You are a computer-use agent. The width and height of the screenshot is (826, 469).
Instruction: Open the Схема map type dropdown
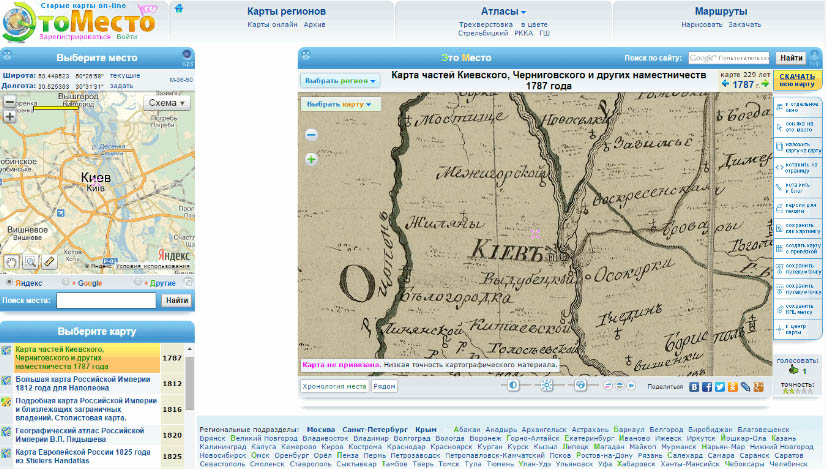coord(166,103)
